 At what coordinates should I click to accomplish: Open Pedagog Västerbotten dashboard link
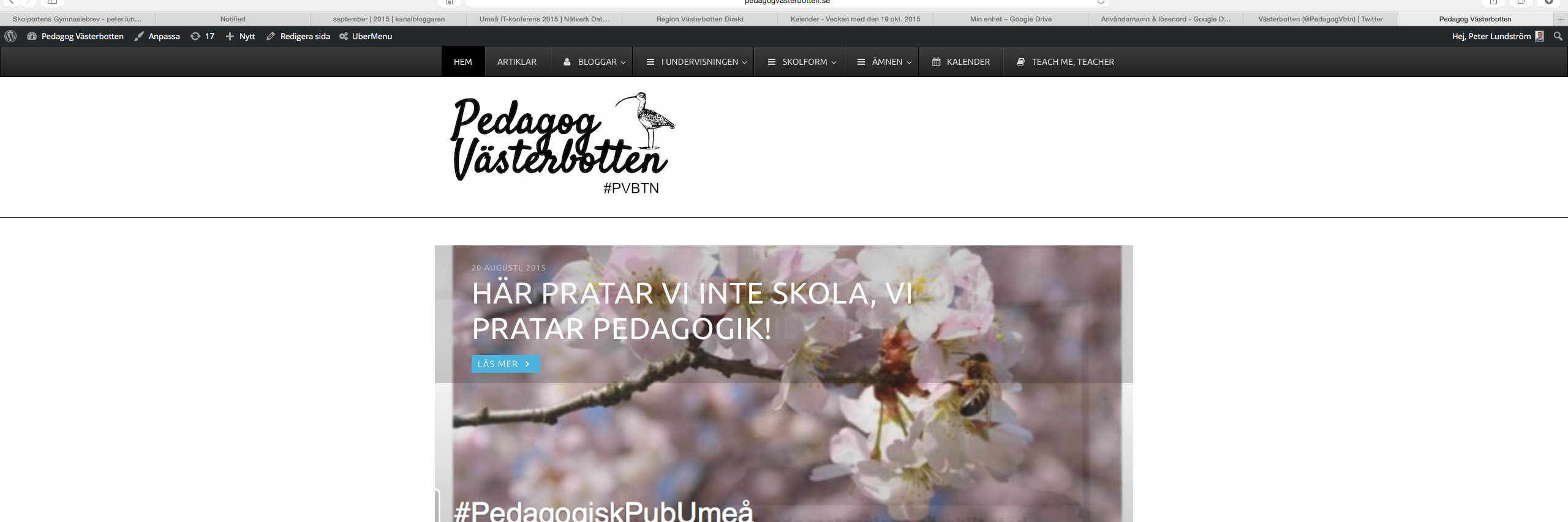click(x=75, y=36)
